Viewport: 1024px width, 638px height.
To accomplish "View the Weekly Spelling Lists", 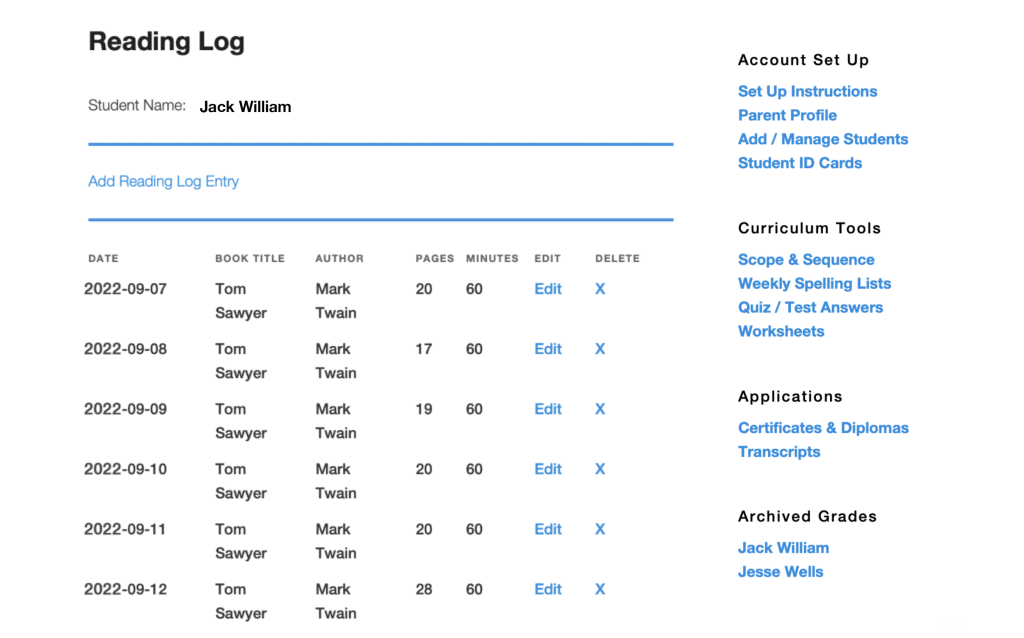I will [814, 283].
